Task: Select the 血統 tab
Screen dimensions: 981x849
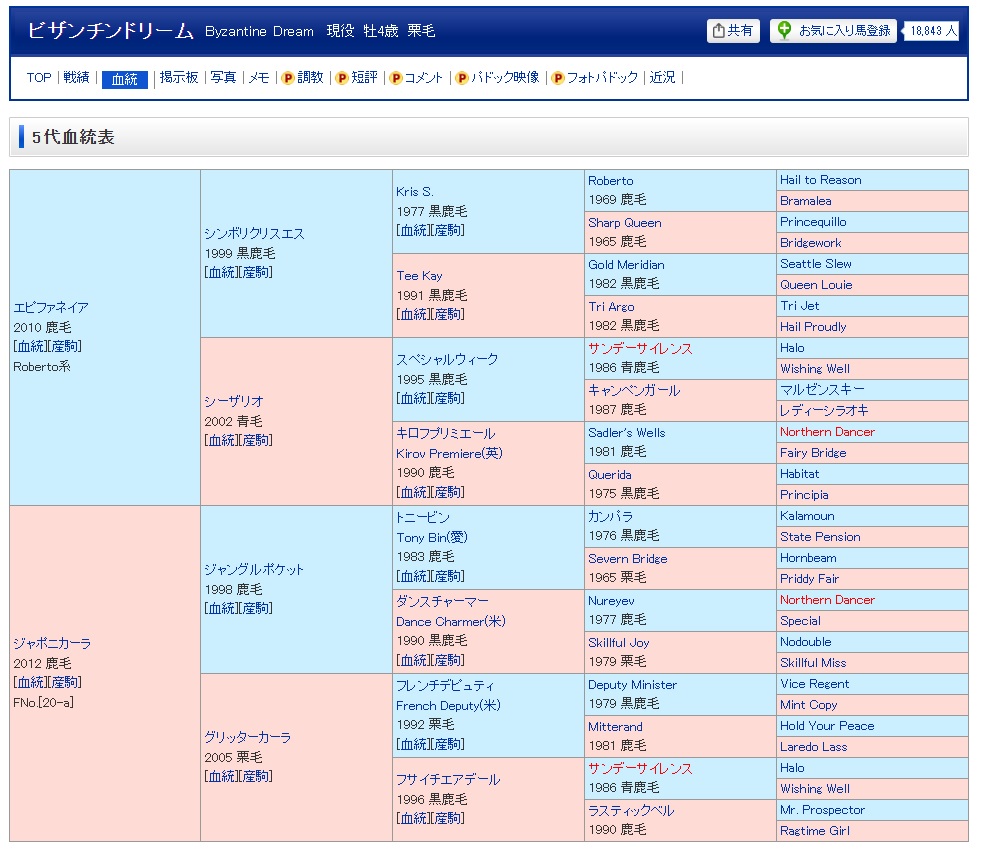Action: click(125, 79)
